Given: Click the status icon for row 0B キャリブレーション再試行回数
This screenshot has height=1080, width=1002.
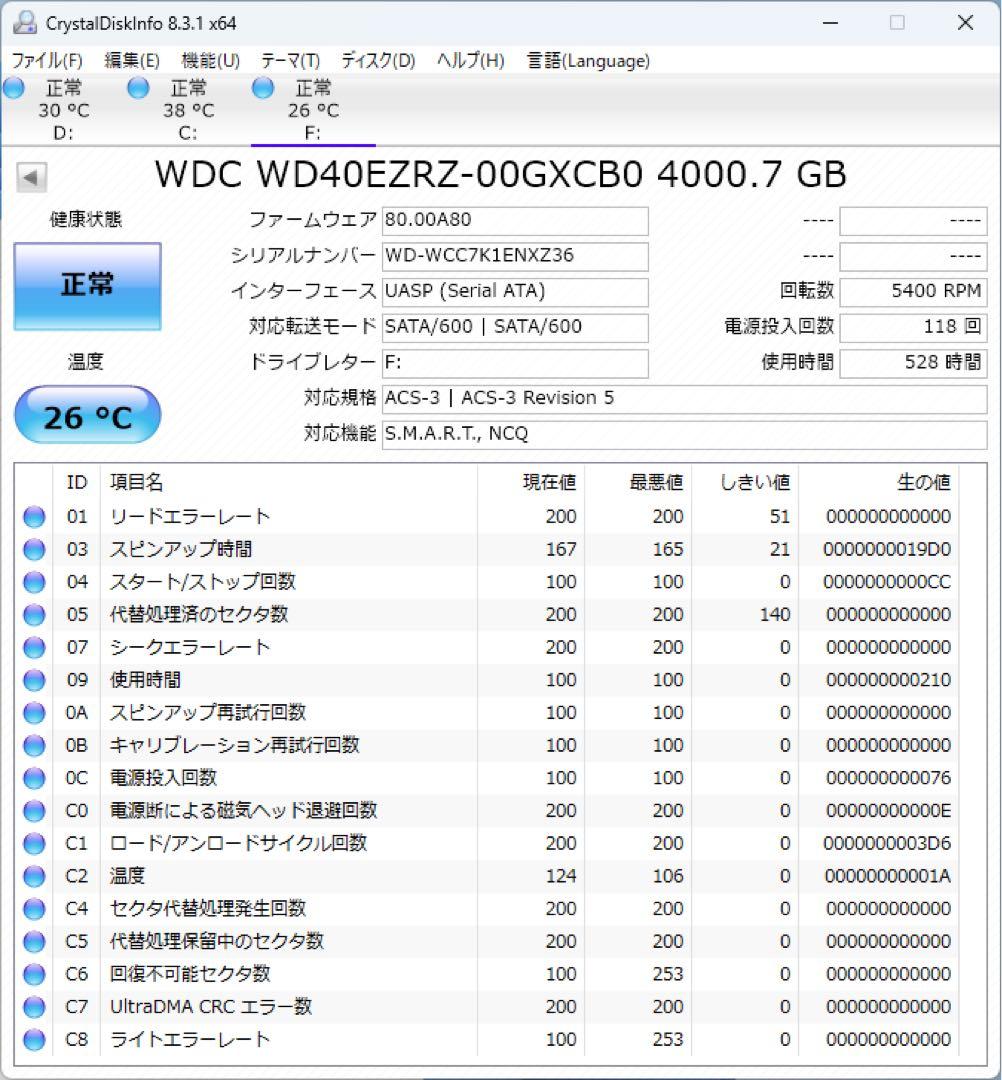Looking at the screenshot, I should point(34,746).
